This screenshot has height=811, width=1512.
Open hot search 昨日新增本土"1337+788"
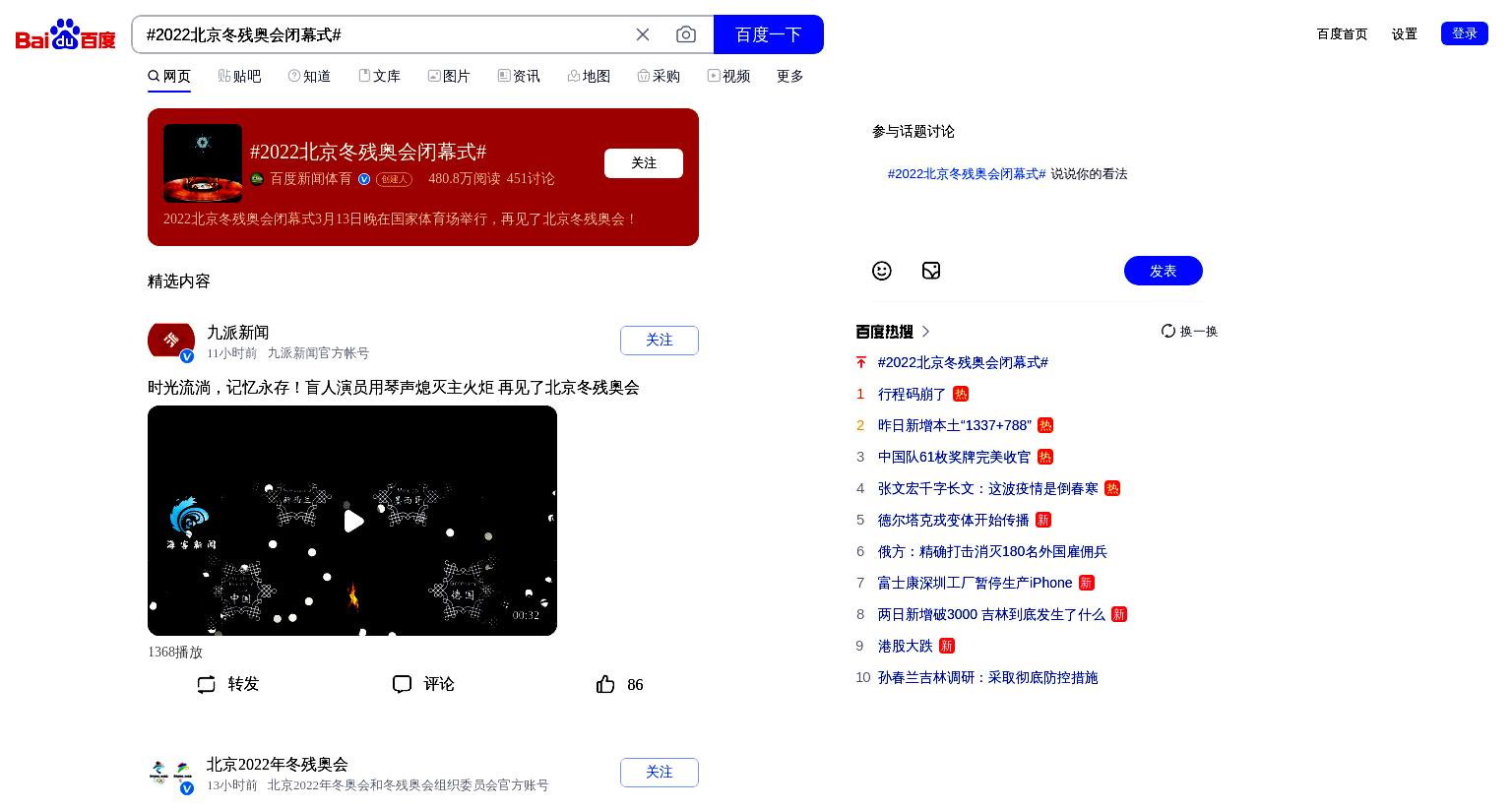[x=955, y=425]
